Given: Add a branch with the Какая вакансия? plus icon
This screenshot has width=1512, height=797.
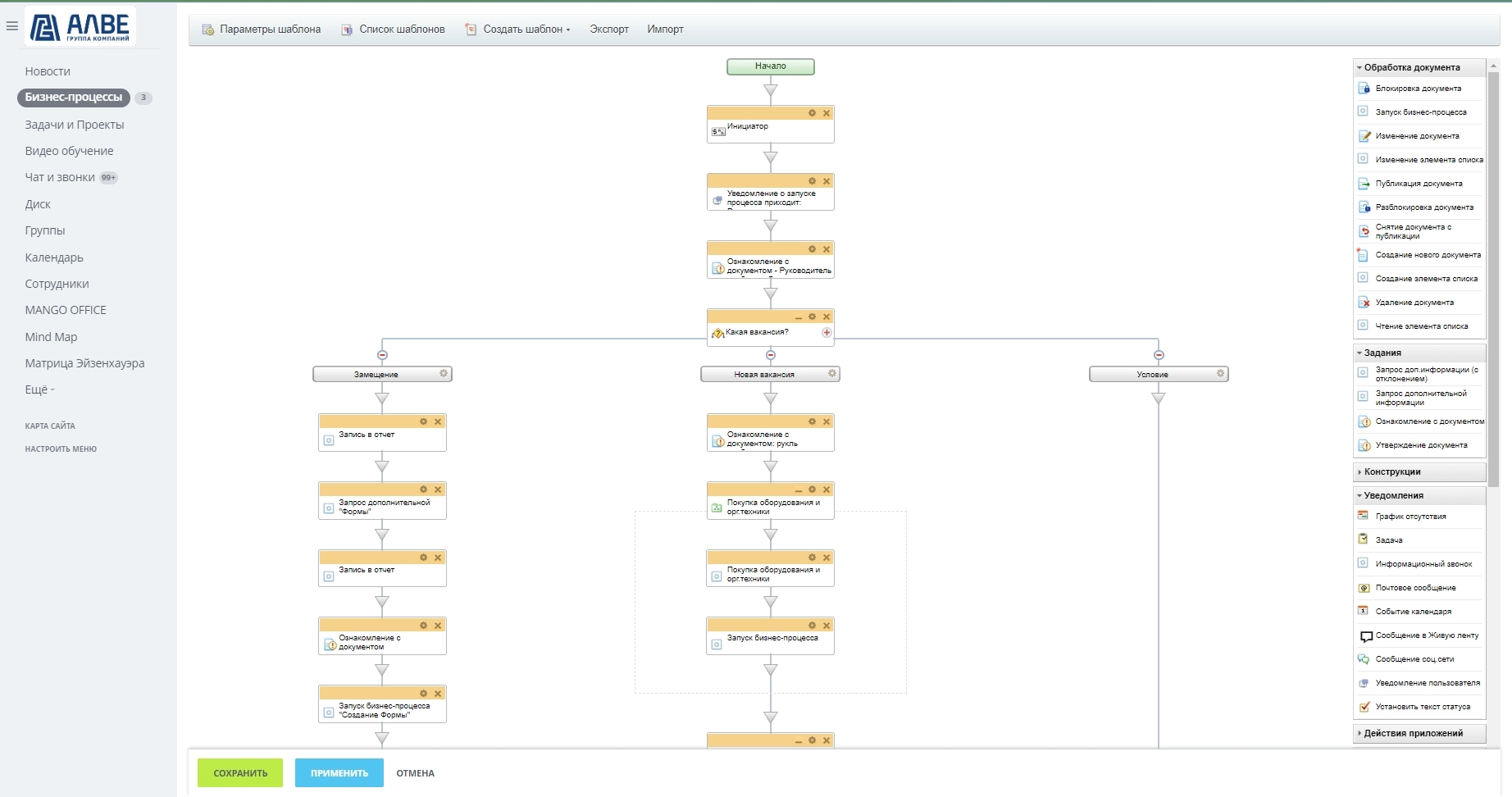Looking at the screenshot, I should click(x=827, y=332).
